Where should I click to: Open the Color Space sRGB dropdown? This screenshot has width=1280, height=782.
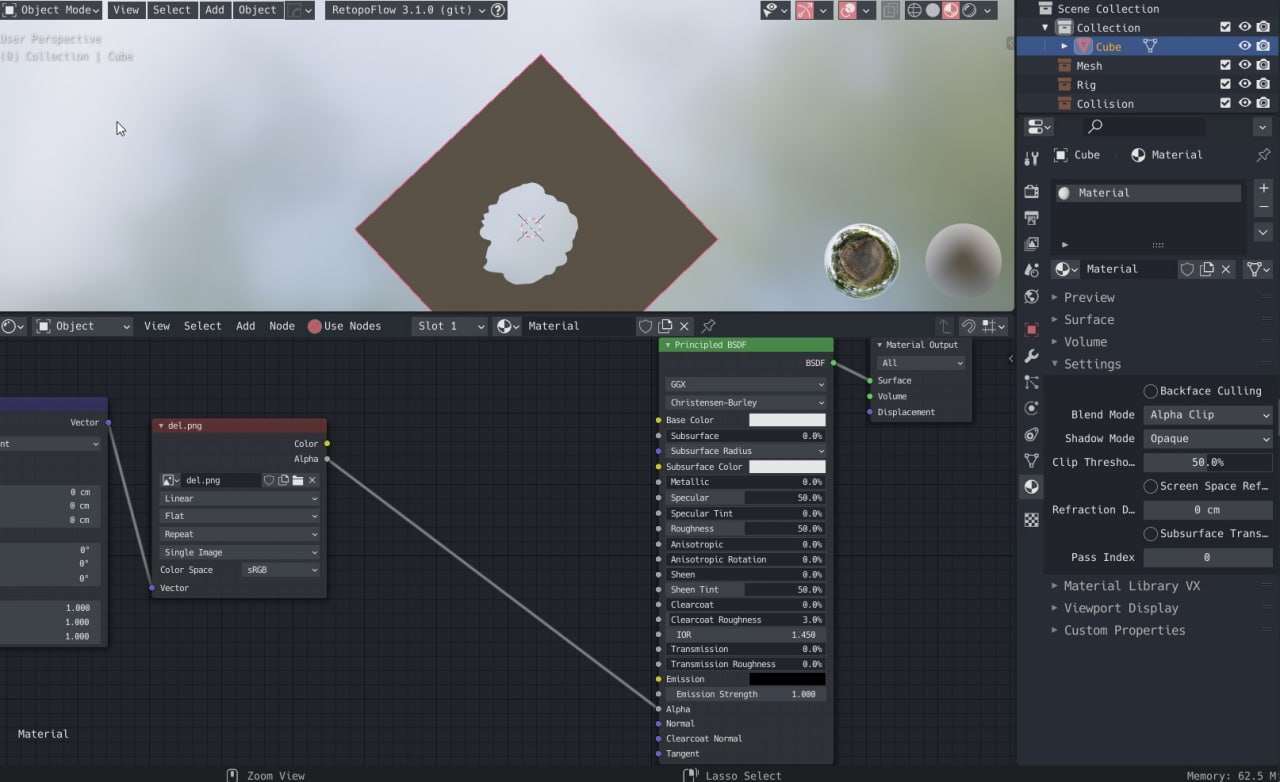click(x=281, y=570)
